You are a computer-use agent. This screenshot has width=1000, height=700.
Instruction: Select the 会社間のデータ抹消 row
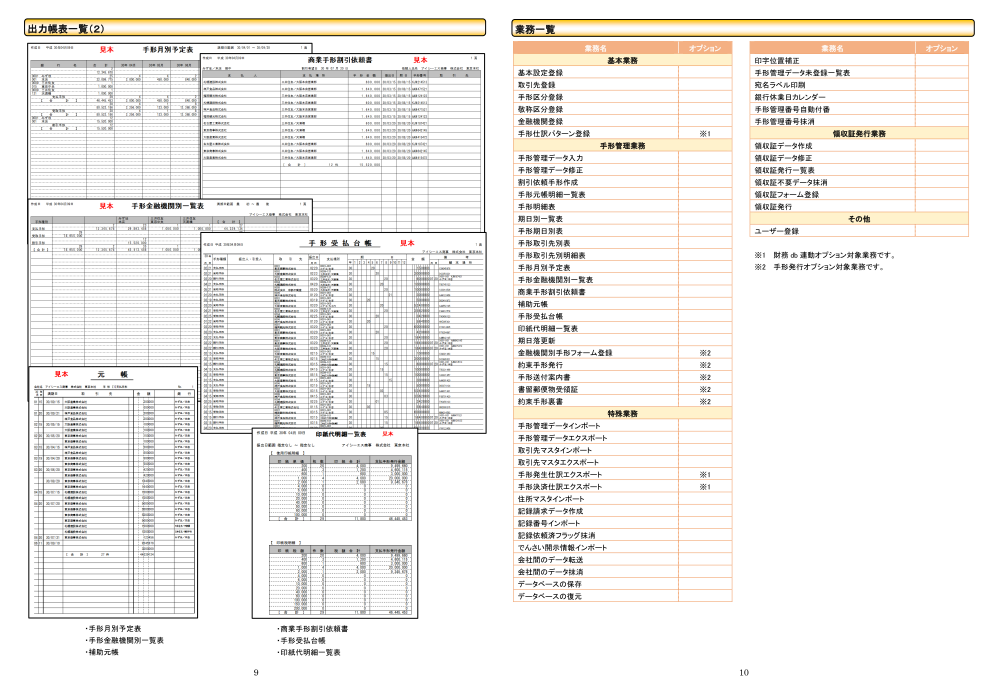(x=622, y=572)
